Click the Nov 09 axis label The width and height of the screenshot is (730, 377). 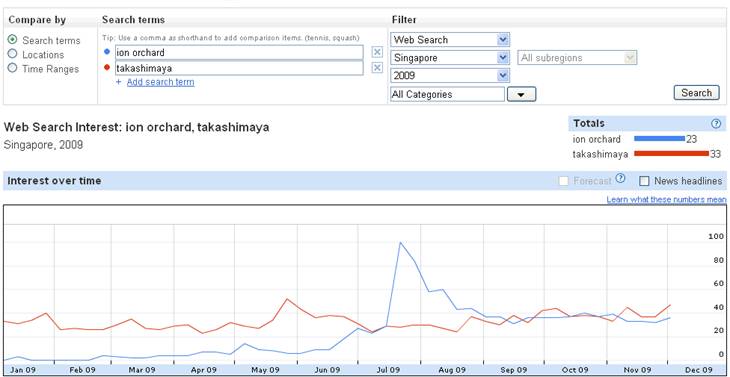click(x=637, y=370)
